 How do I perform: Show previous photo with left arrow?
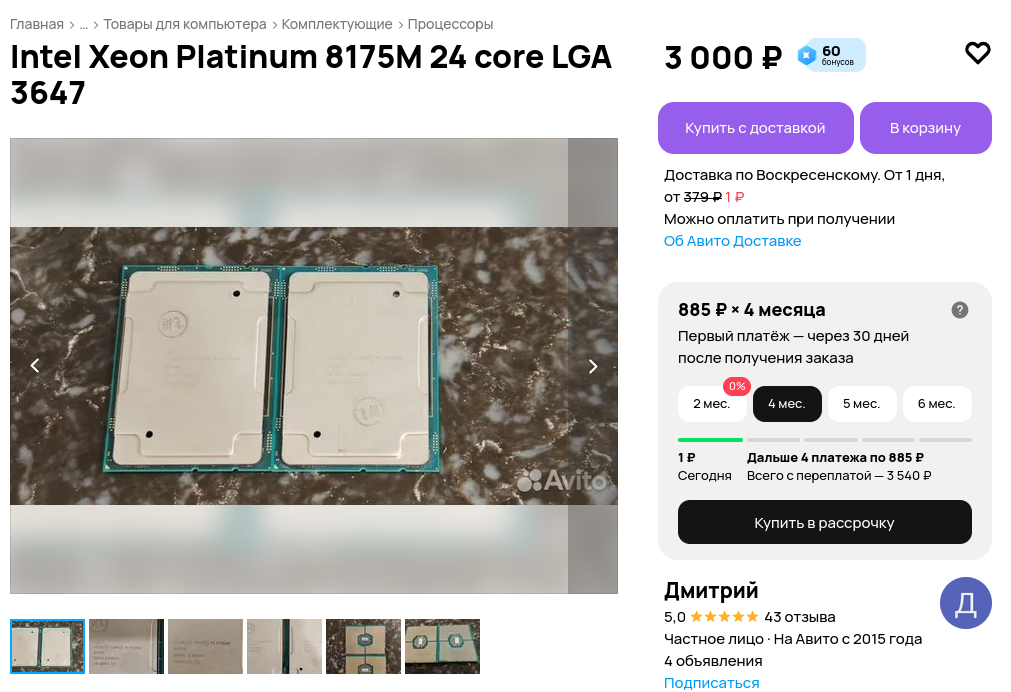[35, 366]
